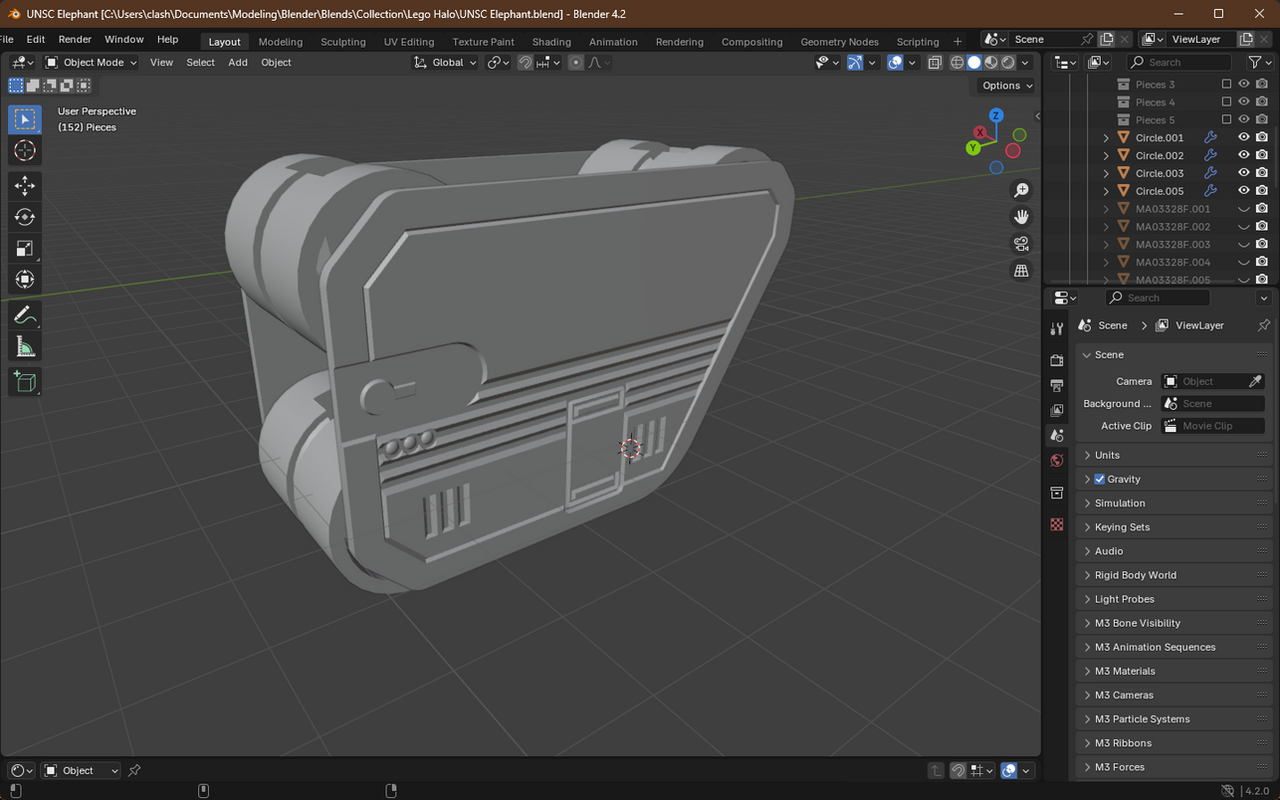1280x800 pixels.
Task: Expand the Circle.001 tree item
Action: tap(1106, 138)
